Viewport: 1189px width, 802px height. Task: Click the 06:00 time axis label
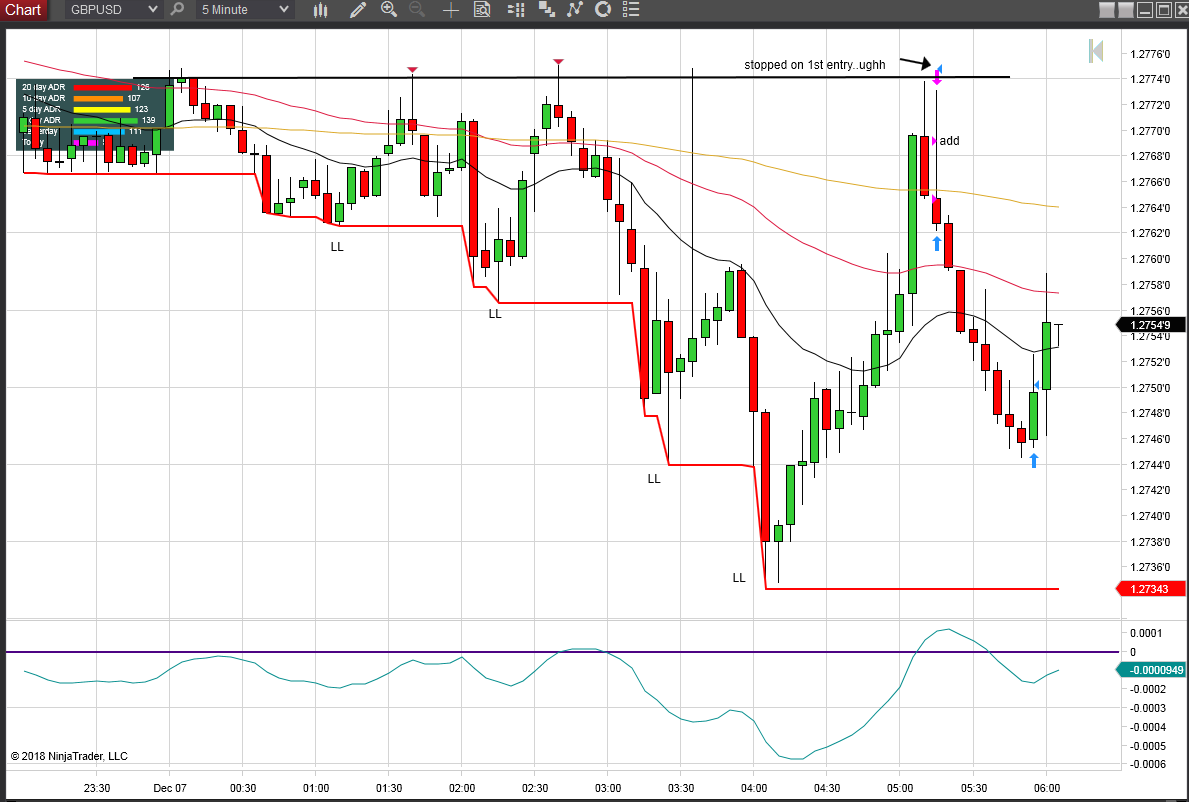pyautogui.click(x=1046, y=788)
